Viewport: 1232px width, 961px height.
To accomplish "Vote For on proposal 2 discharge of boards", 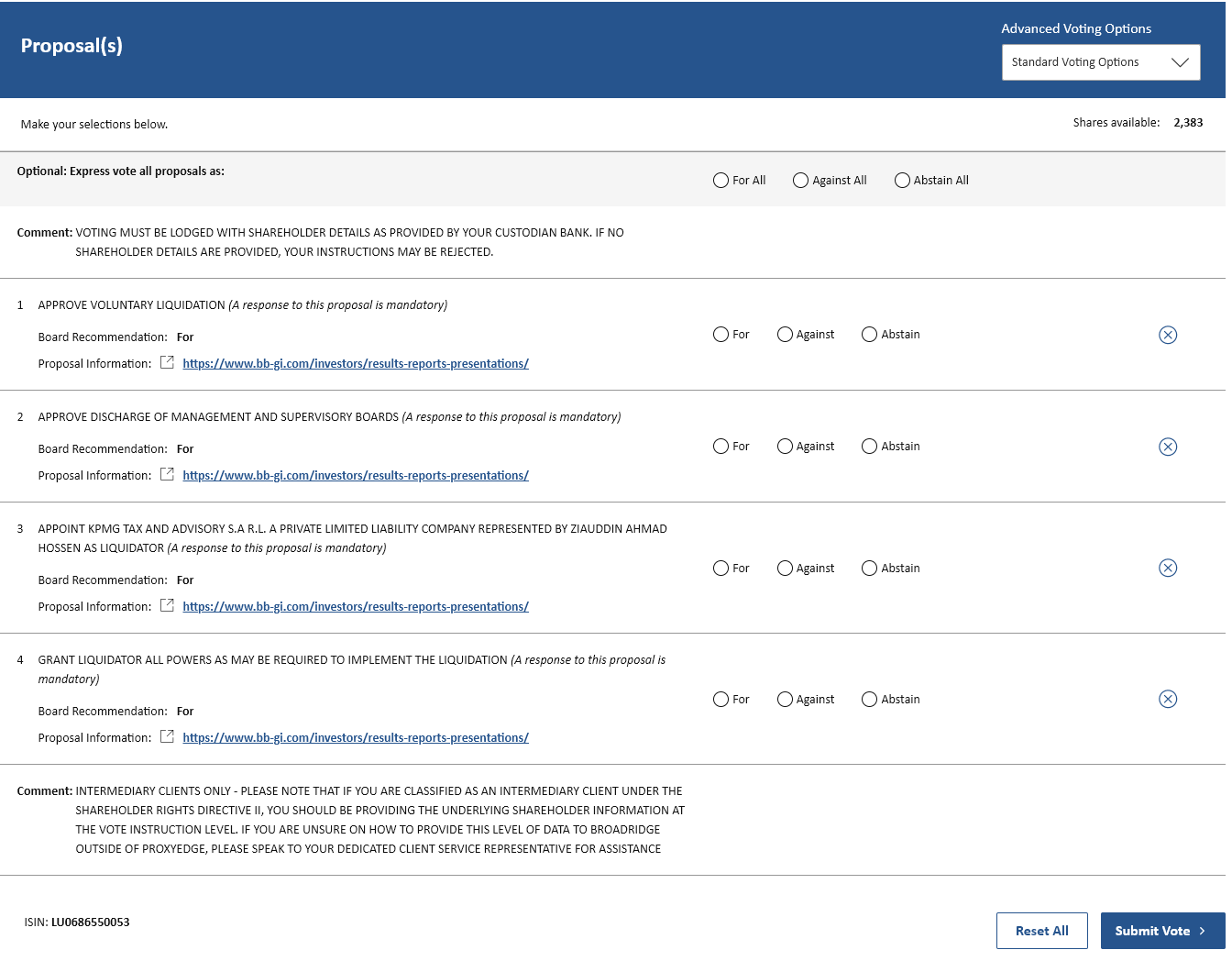I will click(720, 447).
